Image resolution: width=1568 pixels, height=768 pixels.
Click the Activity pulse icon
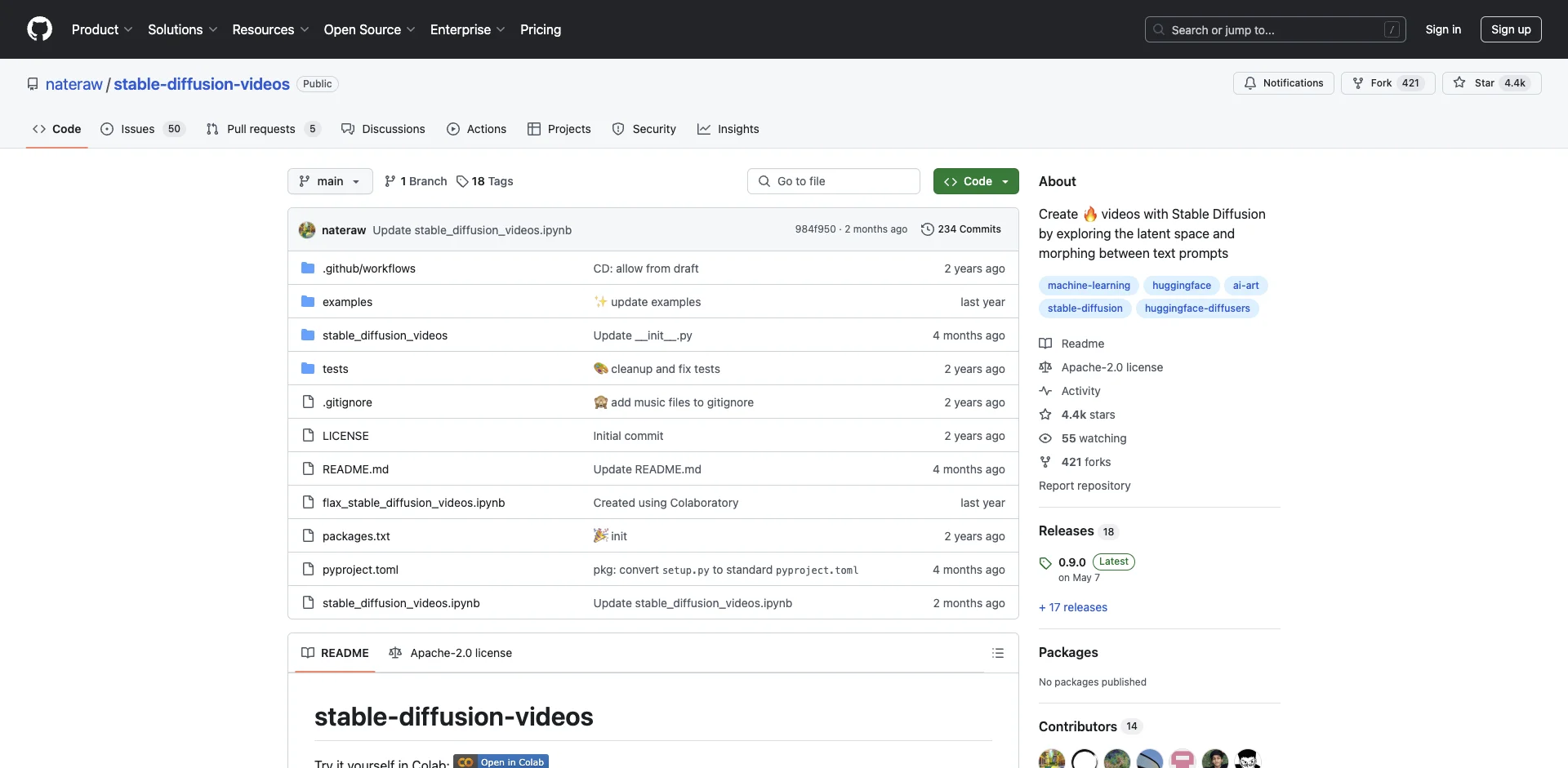pos(1045,391)
